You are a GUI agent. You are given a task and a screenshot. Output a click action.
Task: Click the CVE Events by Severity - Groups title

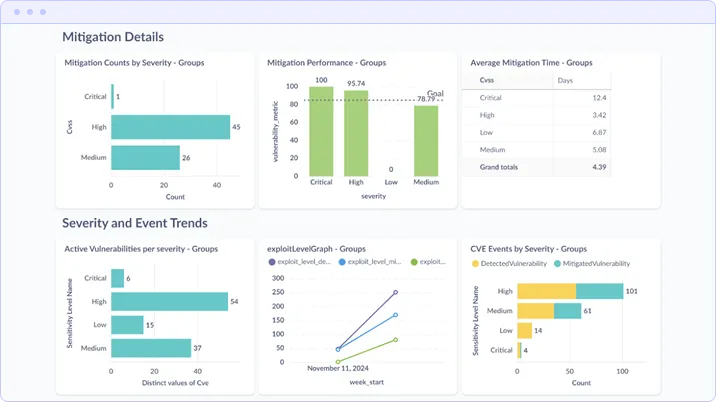click(528, 249)
